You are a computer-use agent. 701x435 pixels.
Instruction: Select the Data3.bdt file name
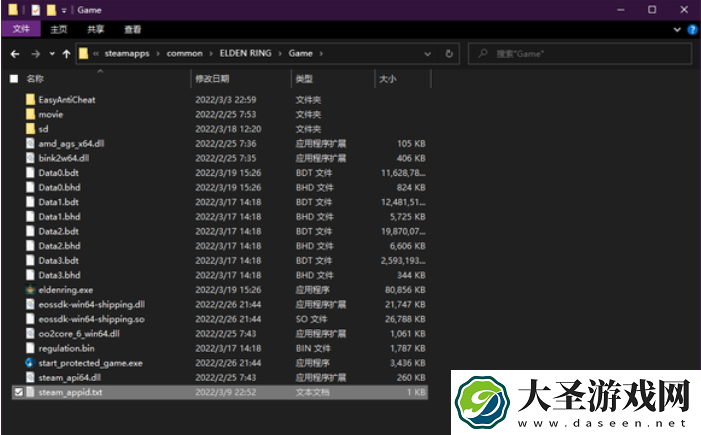point(59,261)
